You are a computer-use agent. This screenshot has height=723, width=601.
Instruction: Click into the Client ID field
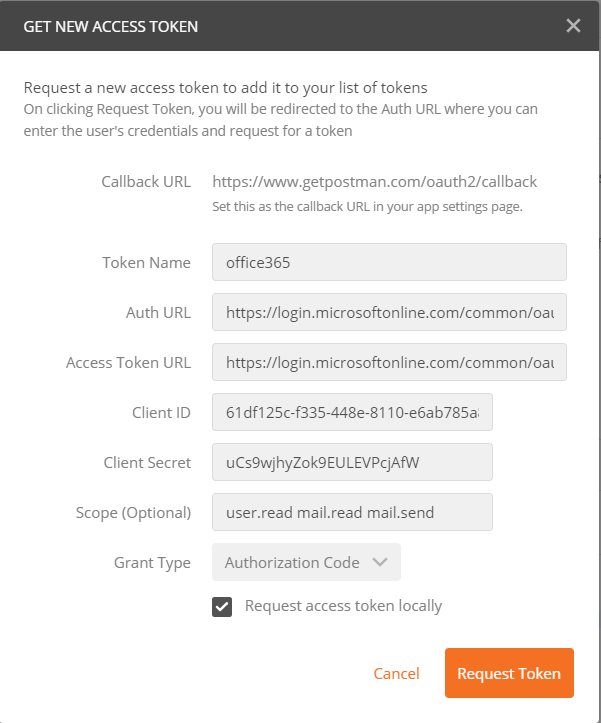pyautogui.click(x=352, y=412)
